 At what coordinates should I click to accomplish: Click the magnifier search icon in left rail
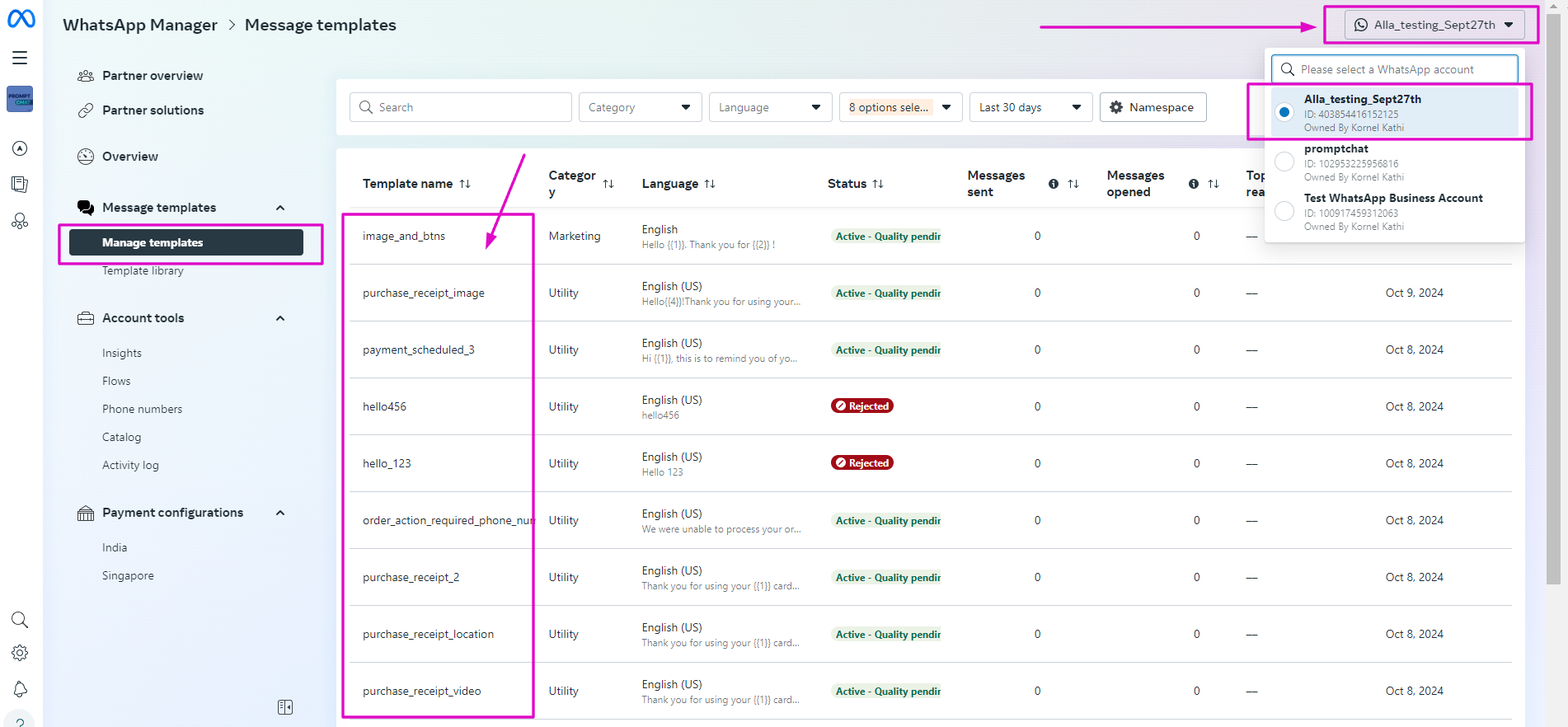[x=20, y=620]
